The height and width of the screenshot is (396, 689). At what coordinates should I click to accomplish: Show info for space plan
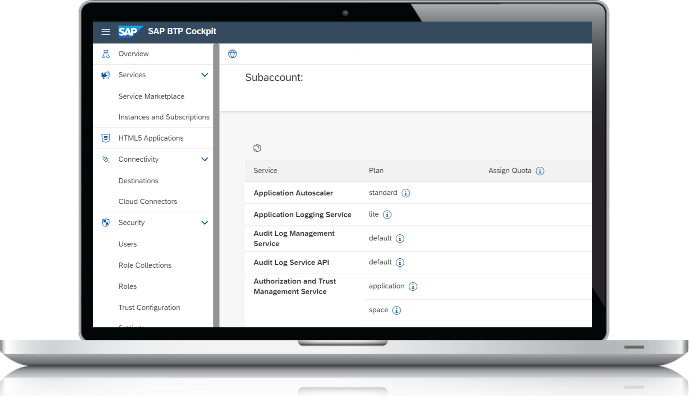396,310
